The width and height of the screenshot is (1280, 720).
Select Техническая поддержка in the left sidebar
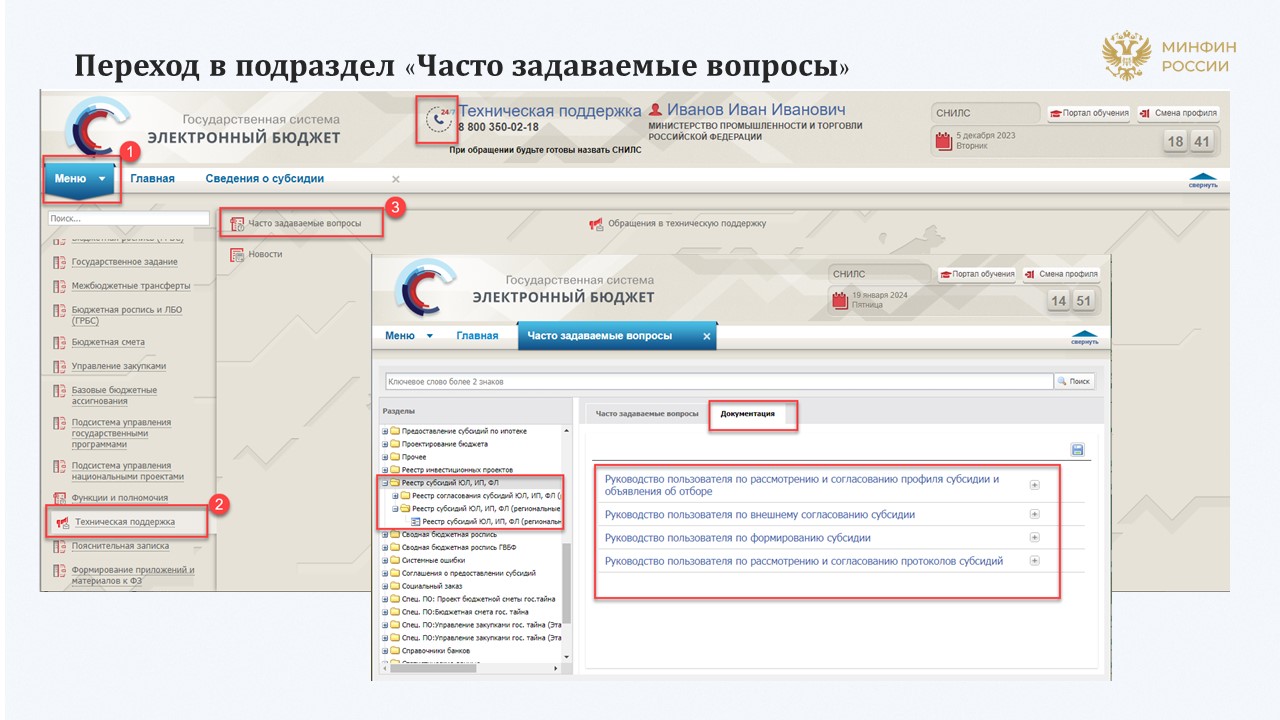pos(124,522)
